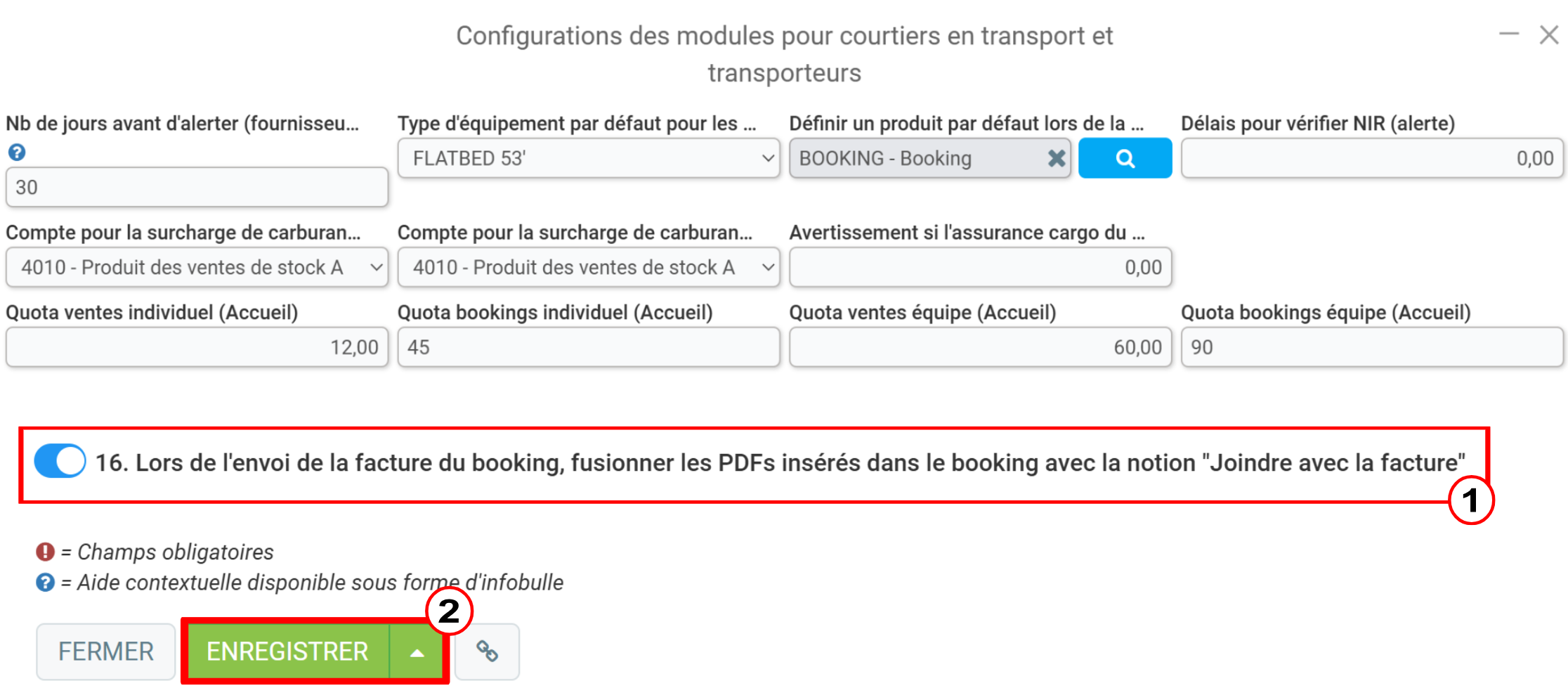The width and height of the screenshot is (1568, 688).
Task: Click the cargo insurance warning field
Action: (980, 267)
